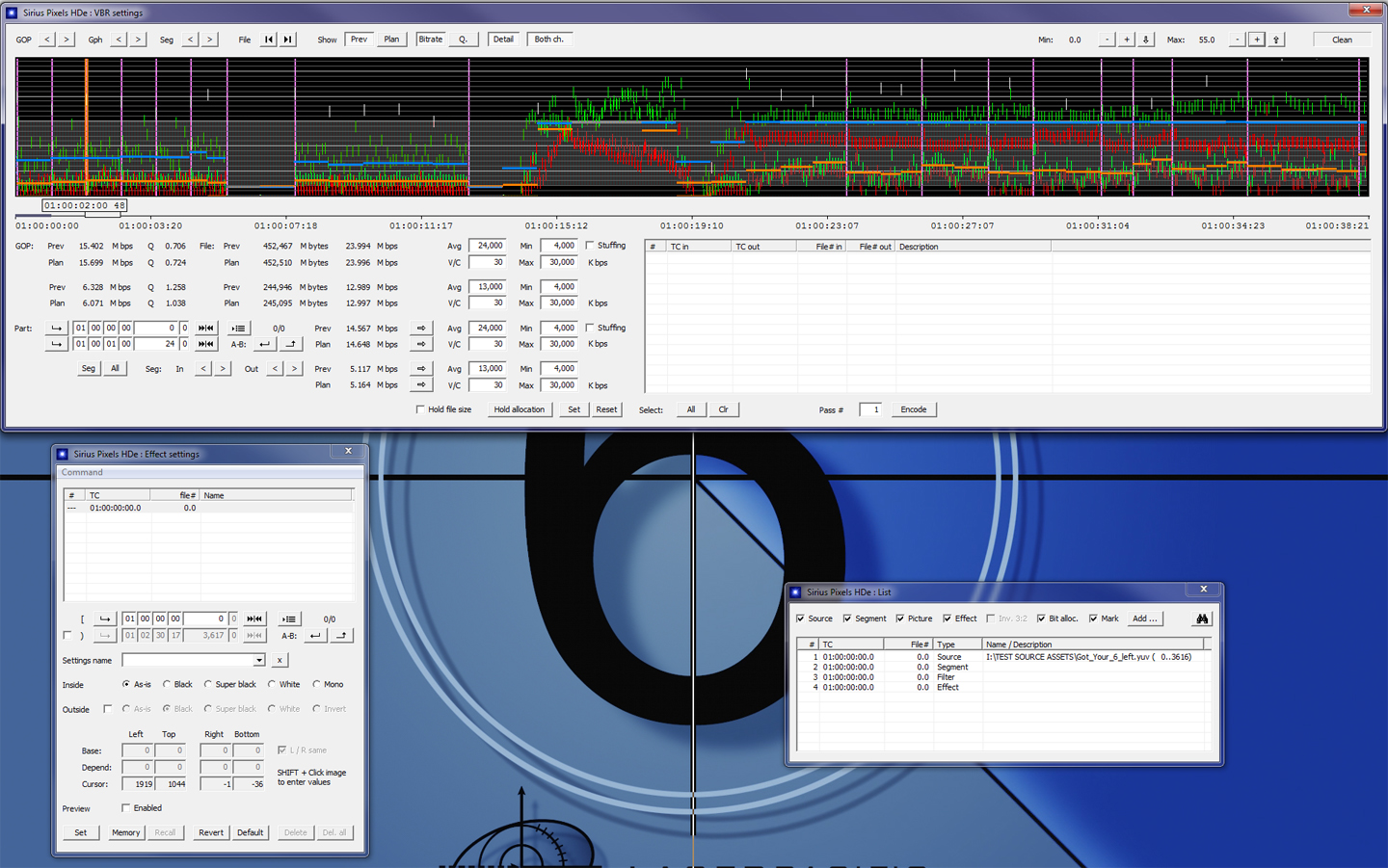Screen dimensions: 1388x868
Task: Click the binoculars search icon in List window
Action: pos(1202,618)
